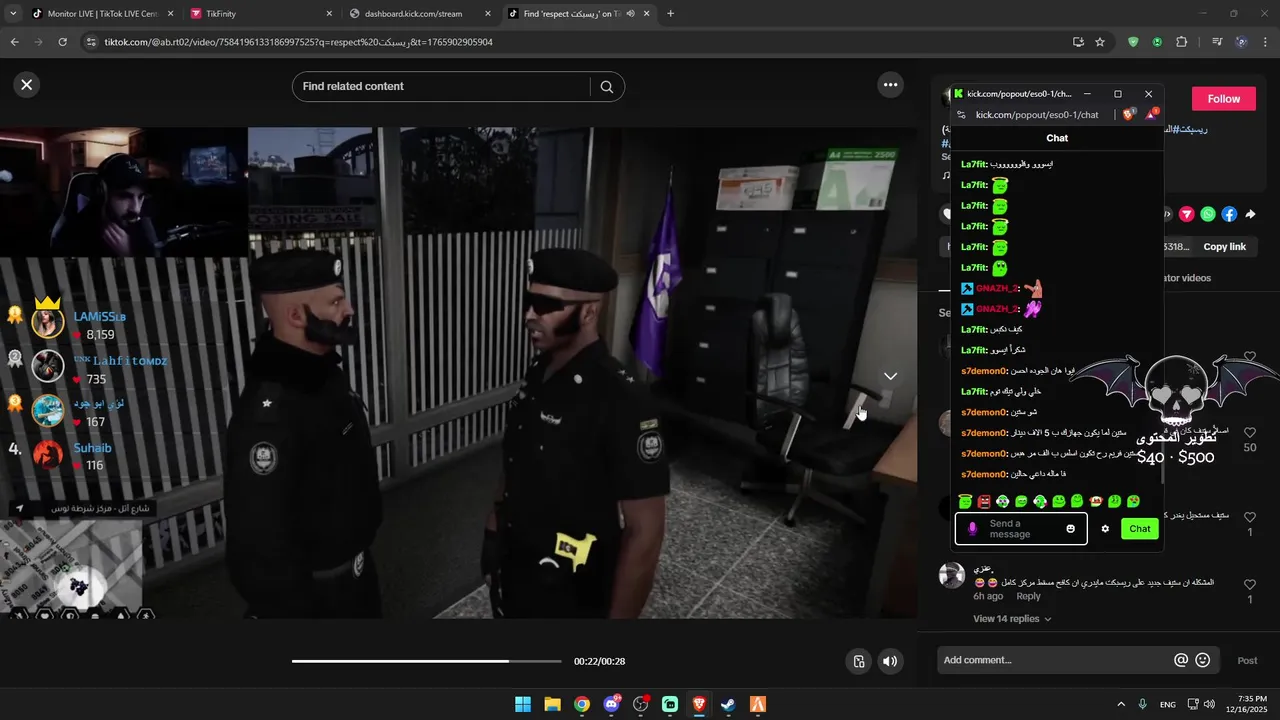Go back in browser

(x=14, y=42)
